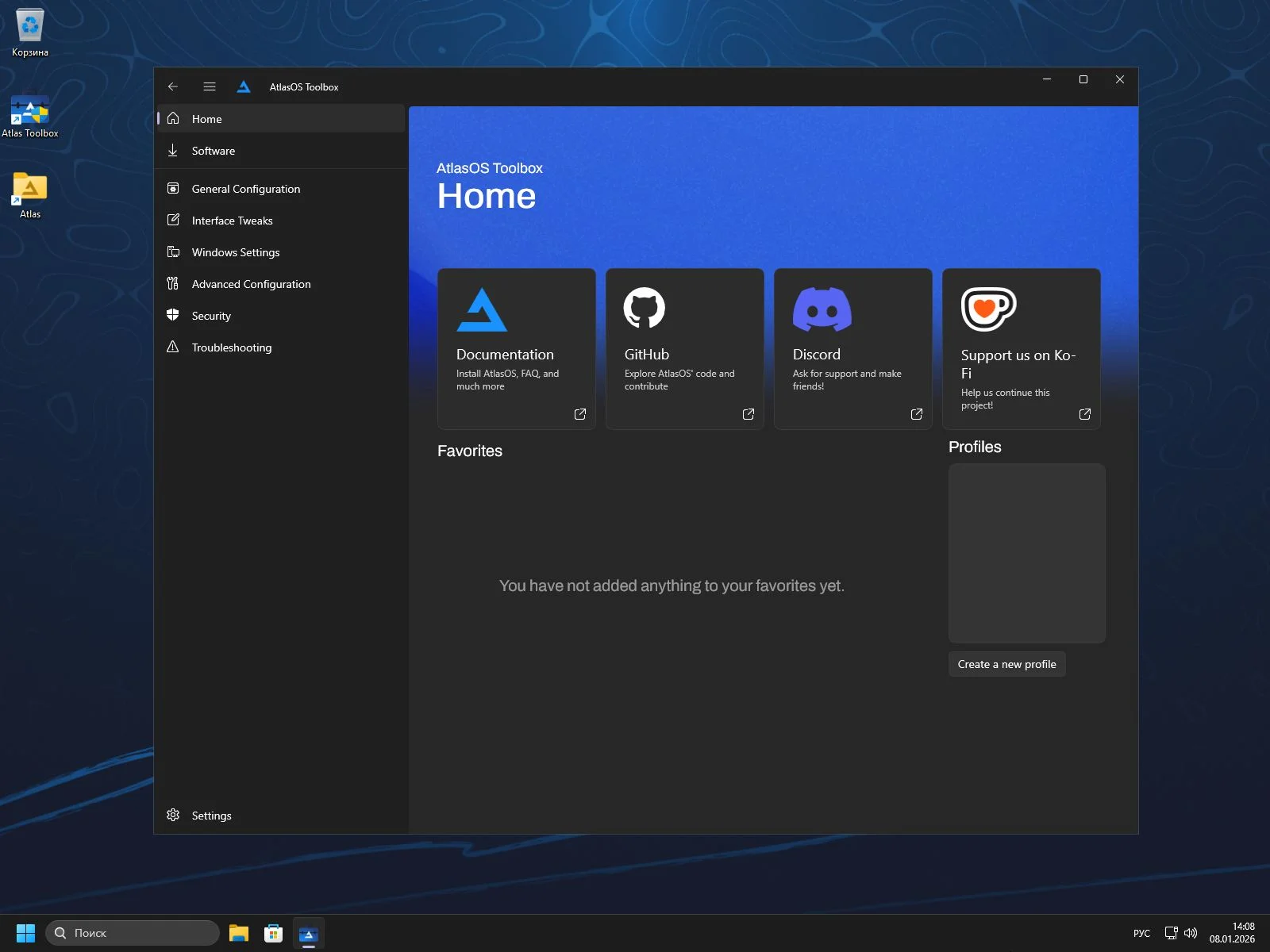Click the Troubleshooting warning icon
The width and height of the screenshot is (1270, 952).
(173, 347)
